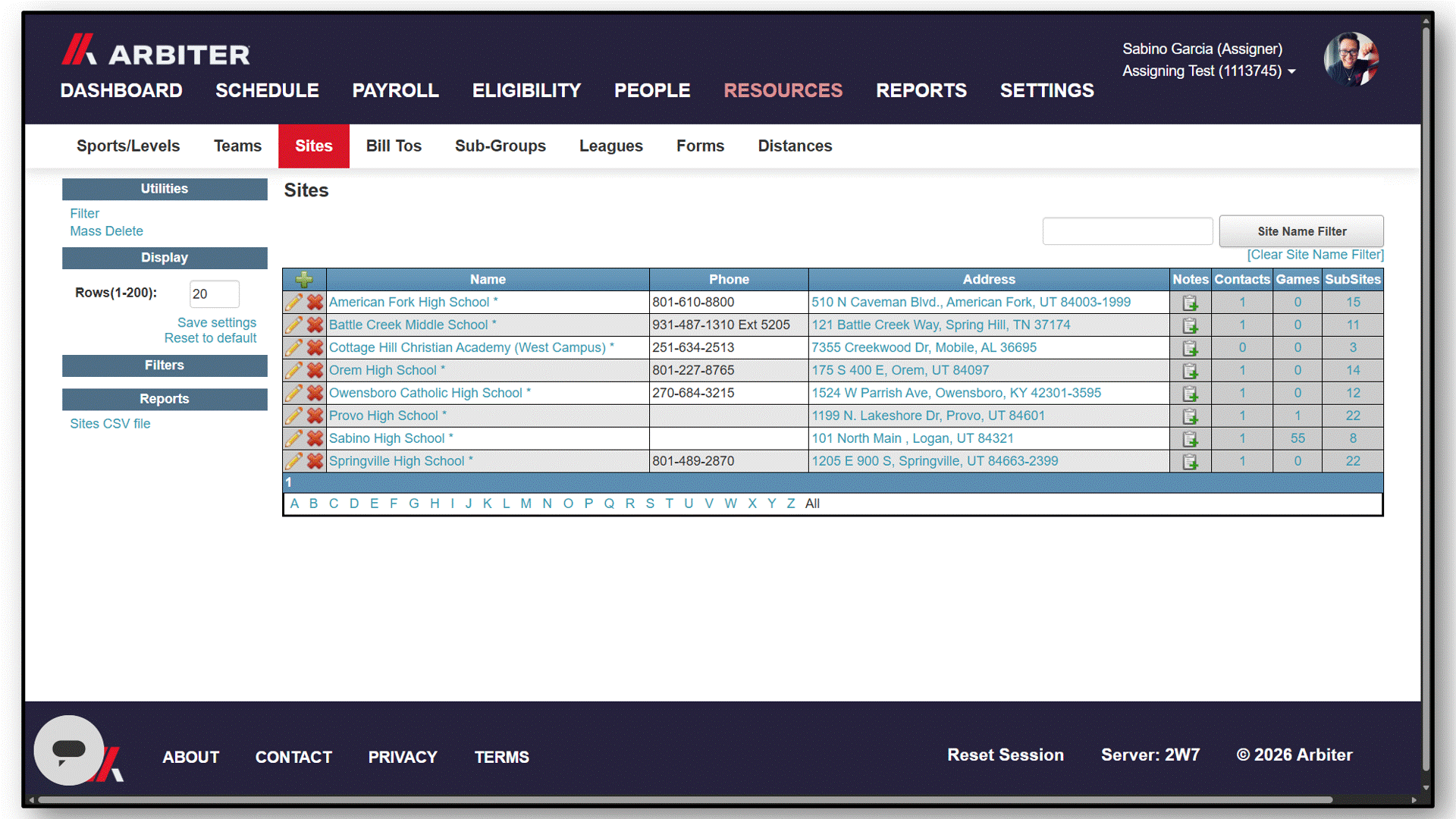Switch to the Distances tab

pos(795,146)
